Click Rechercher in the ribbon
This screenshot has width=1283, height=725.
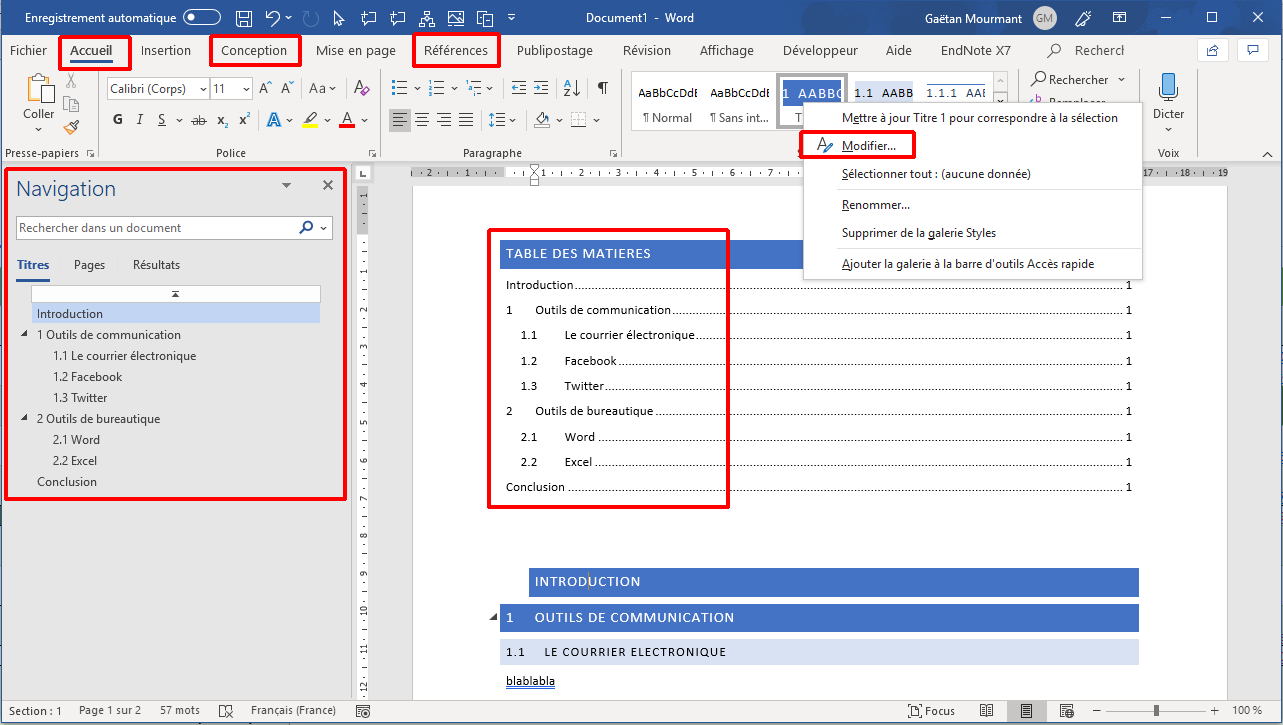click(x=1078, y=79)
